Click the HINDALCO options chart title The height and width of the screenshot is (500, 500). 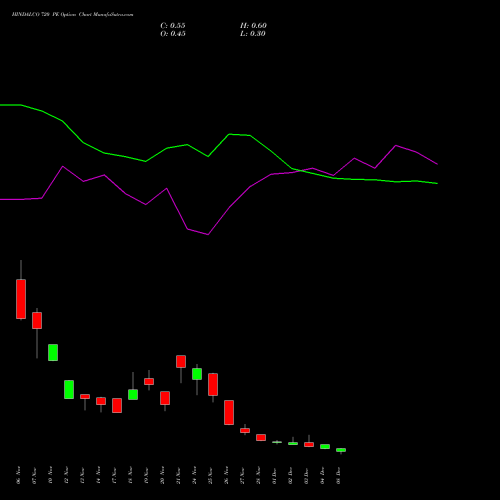click(72, 15)
